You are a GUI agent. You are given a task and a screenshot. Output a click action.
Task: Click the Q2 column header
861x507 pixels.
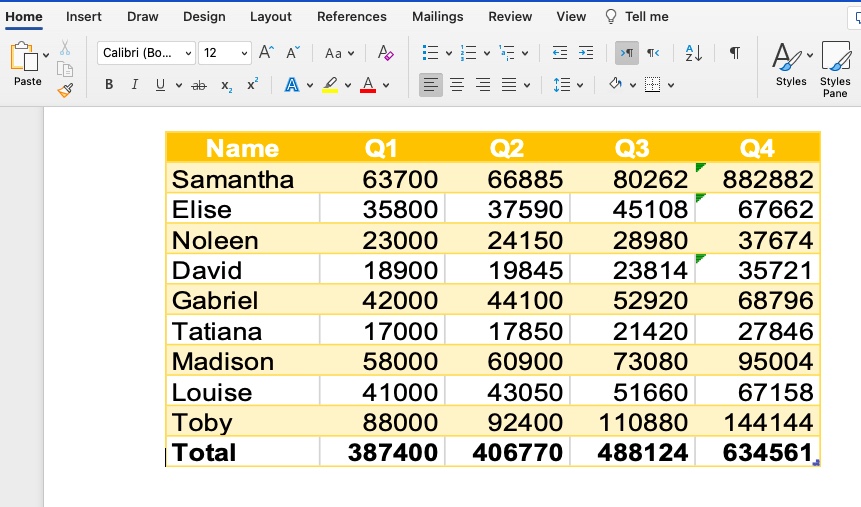pos(506,148)
